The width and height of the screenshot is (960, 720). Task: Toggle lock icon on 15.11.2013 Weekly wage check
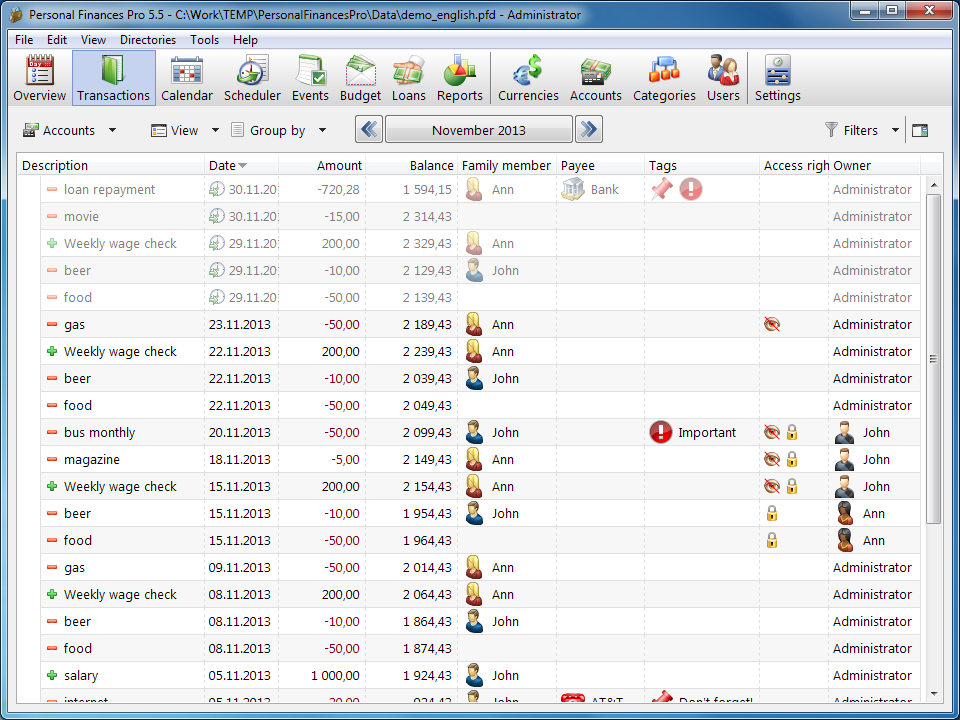click(792, 486)
